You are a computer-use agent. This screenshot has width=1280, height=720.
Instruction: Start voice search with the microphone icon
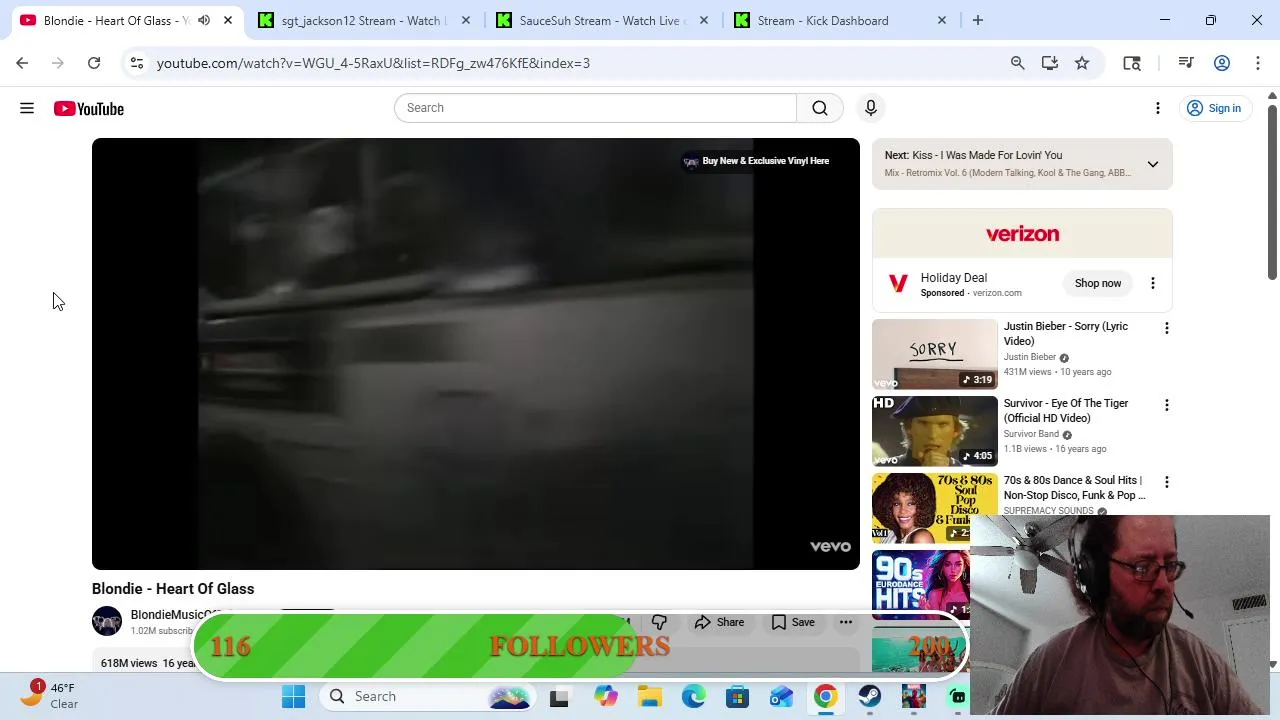[871, 108]
